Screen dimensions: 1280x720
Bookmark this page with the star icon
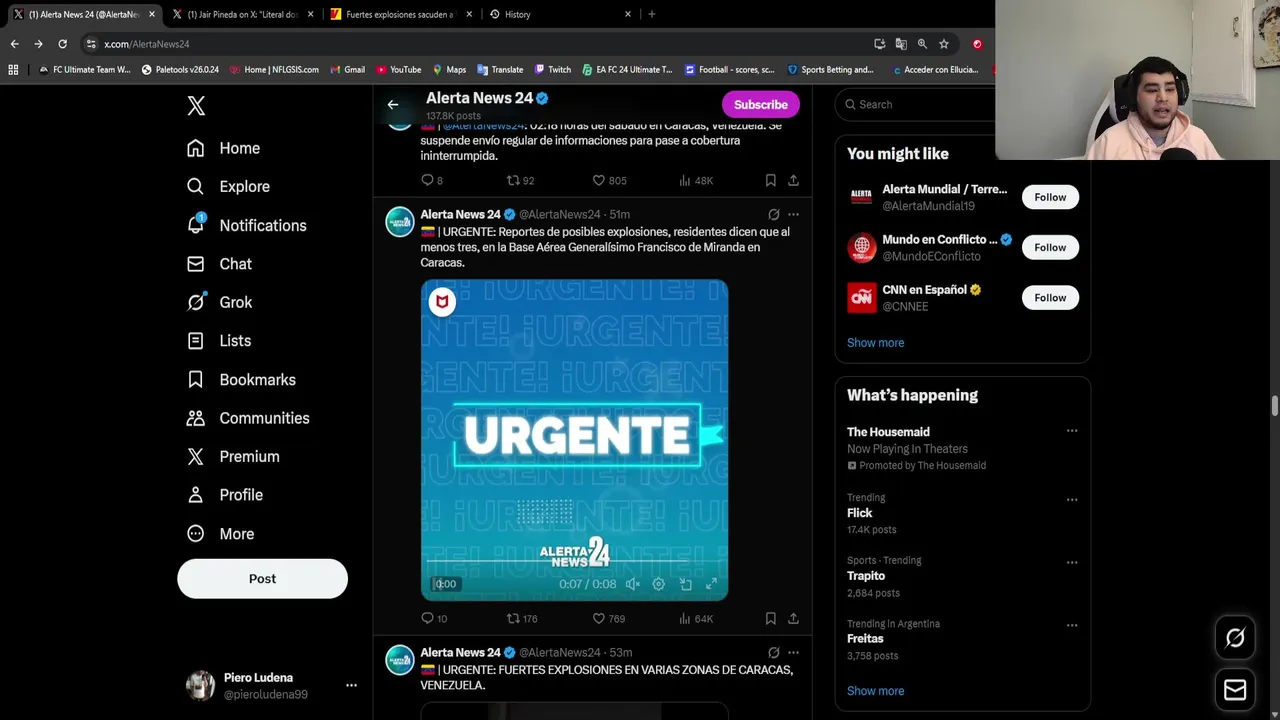coord(943,44)
